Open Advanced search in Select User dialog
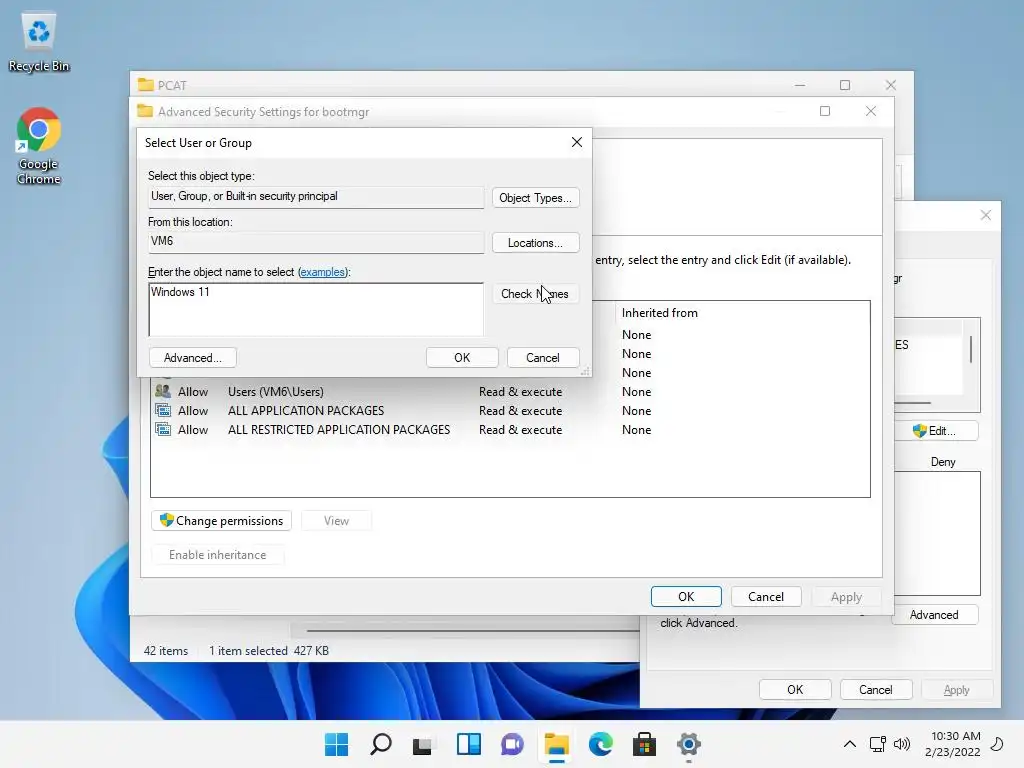1024x768 pixels. point(193,358)
